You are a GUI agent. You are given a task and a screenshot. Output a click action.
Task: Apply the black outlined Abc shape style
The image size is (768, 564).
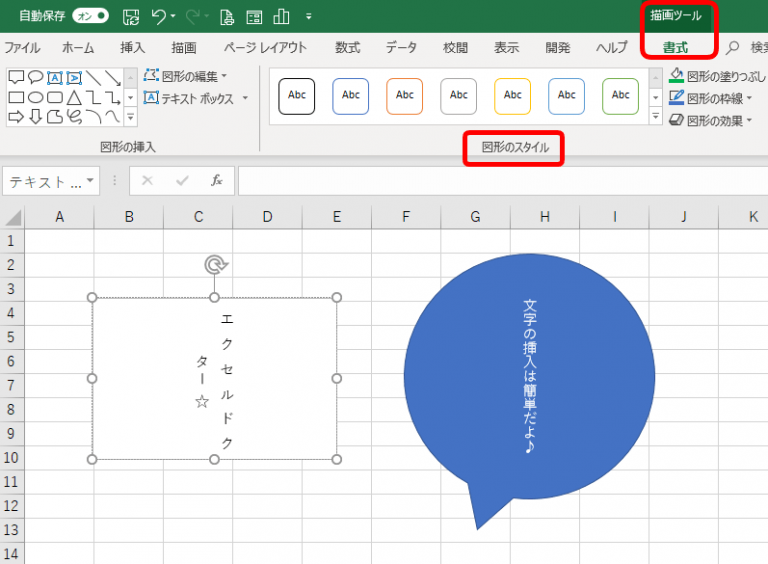click(x=297, y=96)
